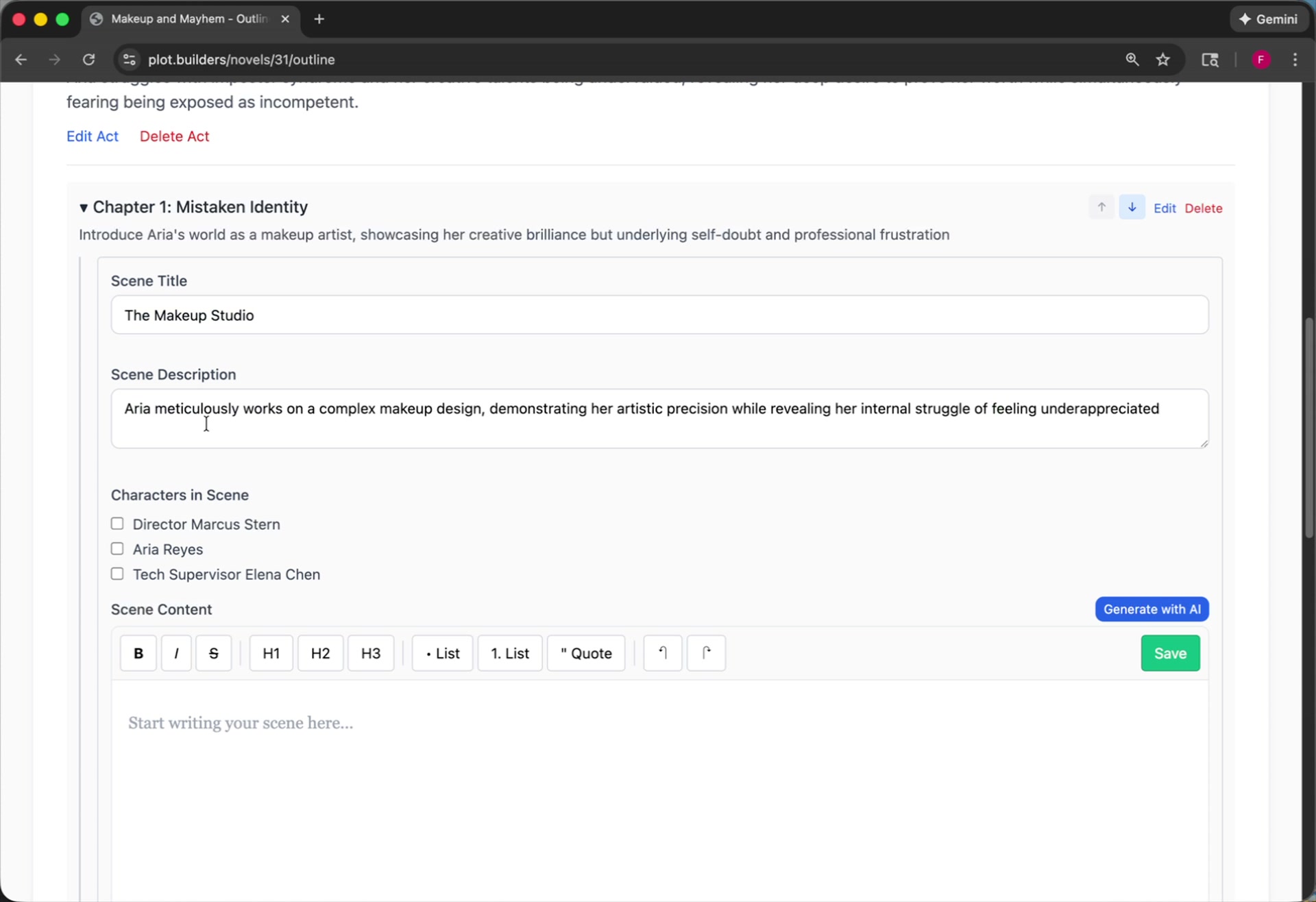Move chapter up with arrow icon
This screenshot has width=1316, height=902.
[1101, 208]
